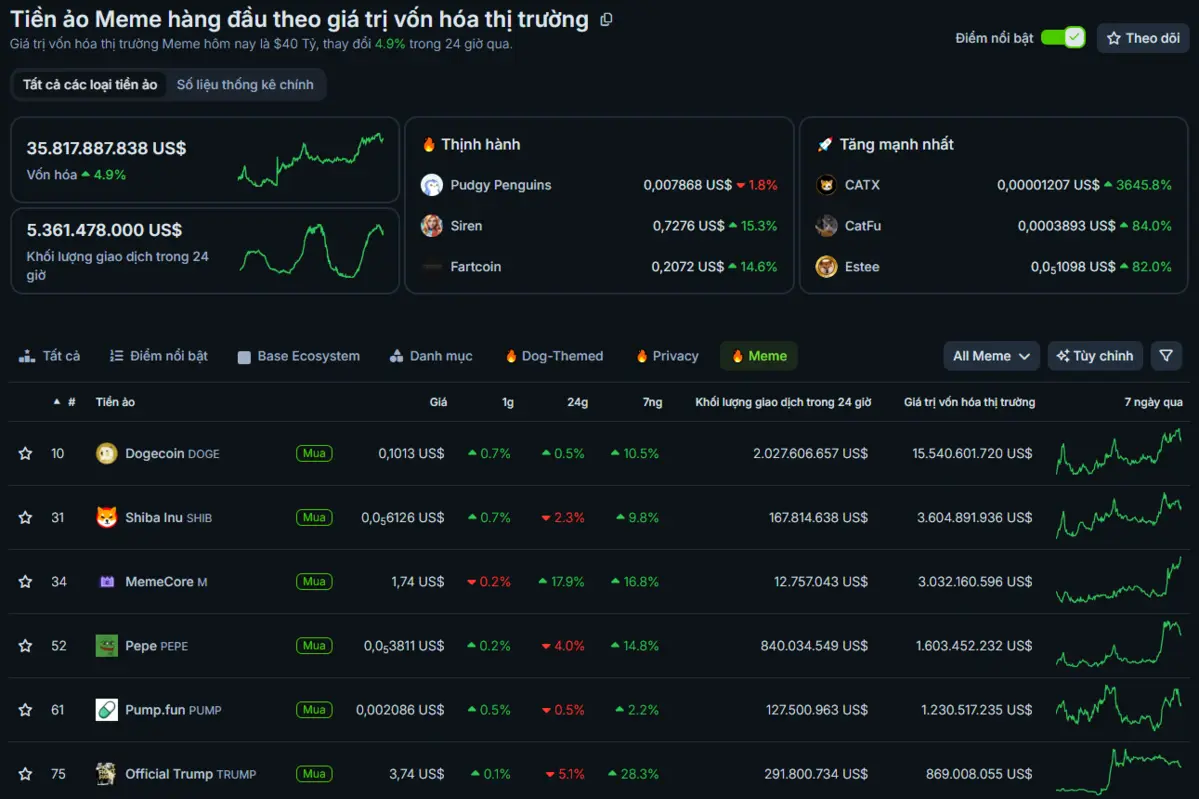Click the CATX coin icon
The height and width of the screenshot is (799, 1199).
click(826, 185)
